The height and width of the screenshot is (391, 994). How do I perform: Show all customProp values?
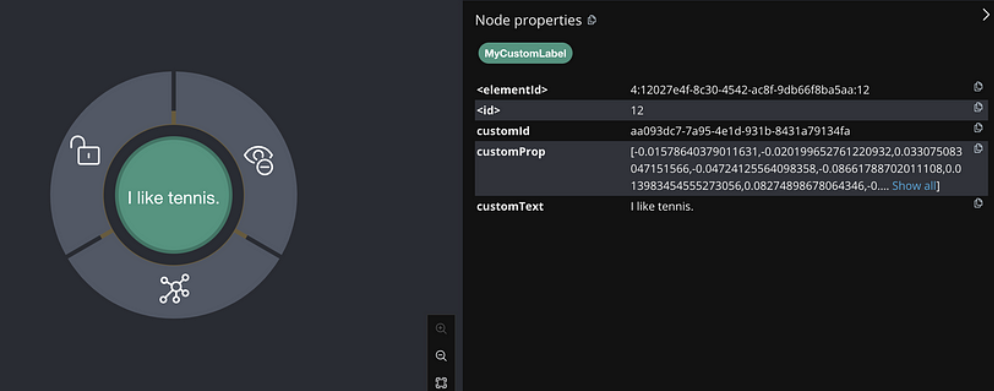[x=913, y=186]
